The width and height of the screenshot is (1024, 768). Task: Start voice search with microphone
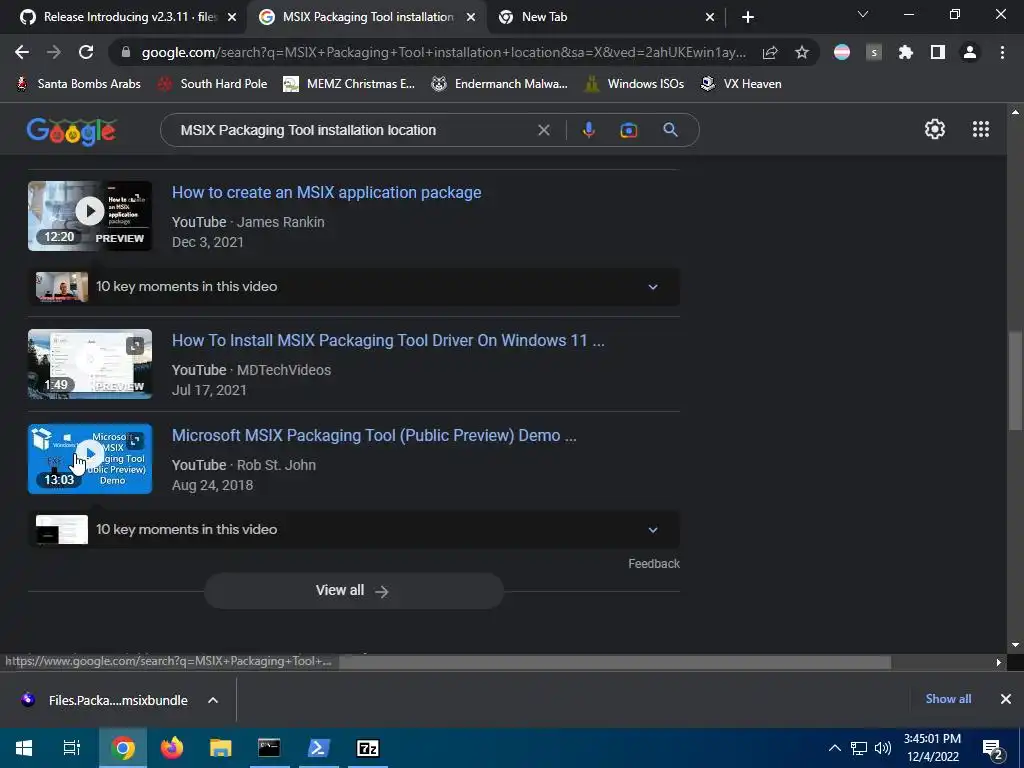coord(588,130)
